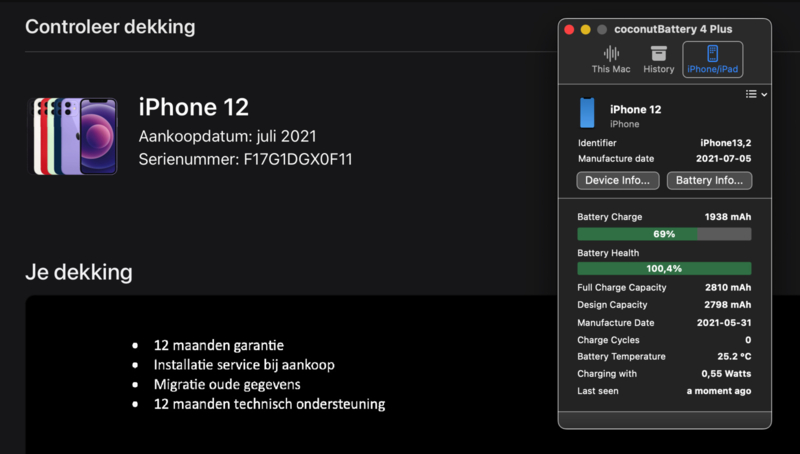Minimize coconutBattery with yellow button
Screen dimensions: 800x454
[x=586, y=30]
